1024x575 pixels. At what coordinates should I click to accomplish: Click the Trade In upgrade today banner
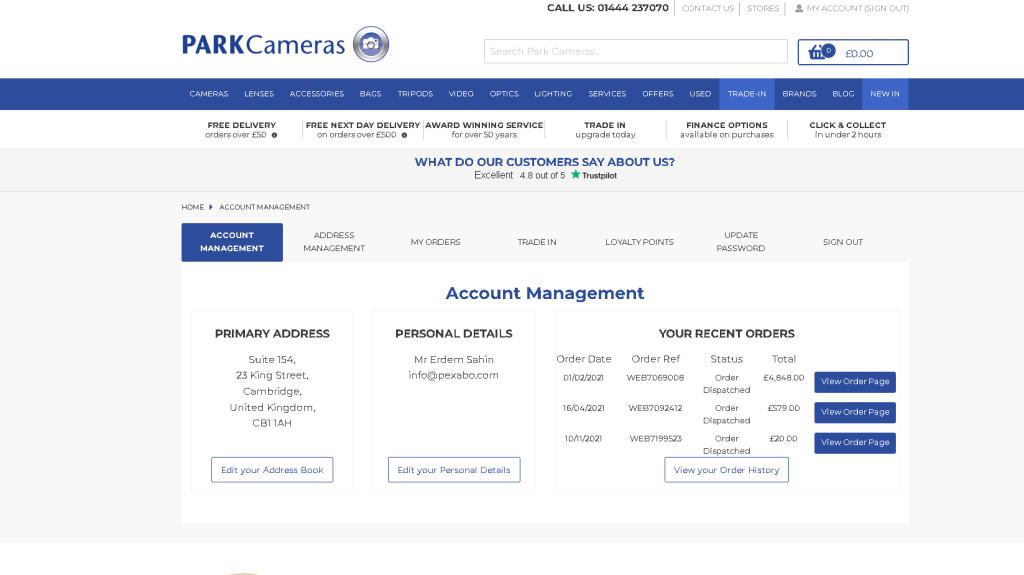605,129
